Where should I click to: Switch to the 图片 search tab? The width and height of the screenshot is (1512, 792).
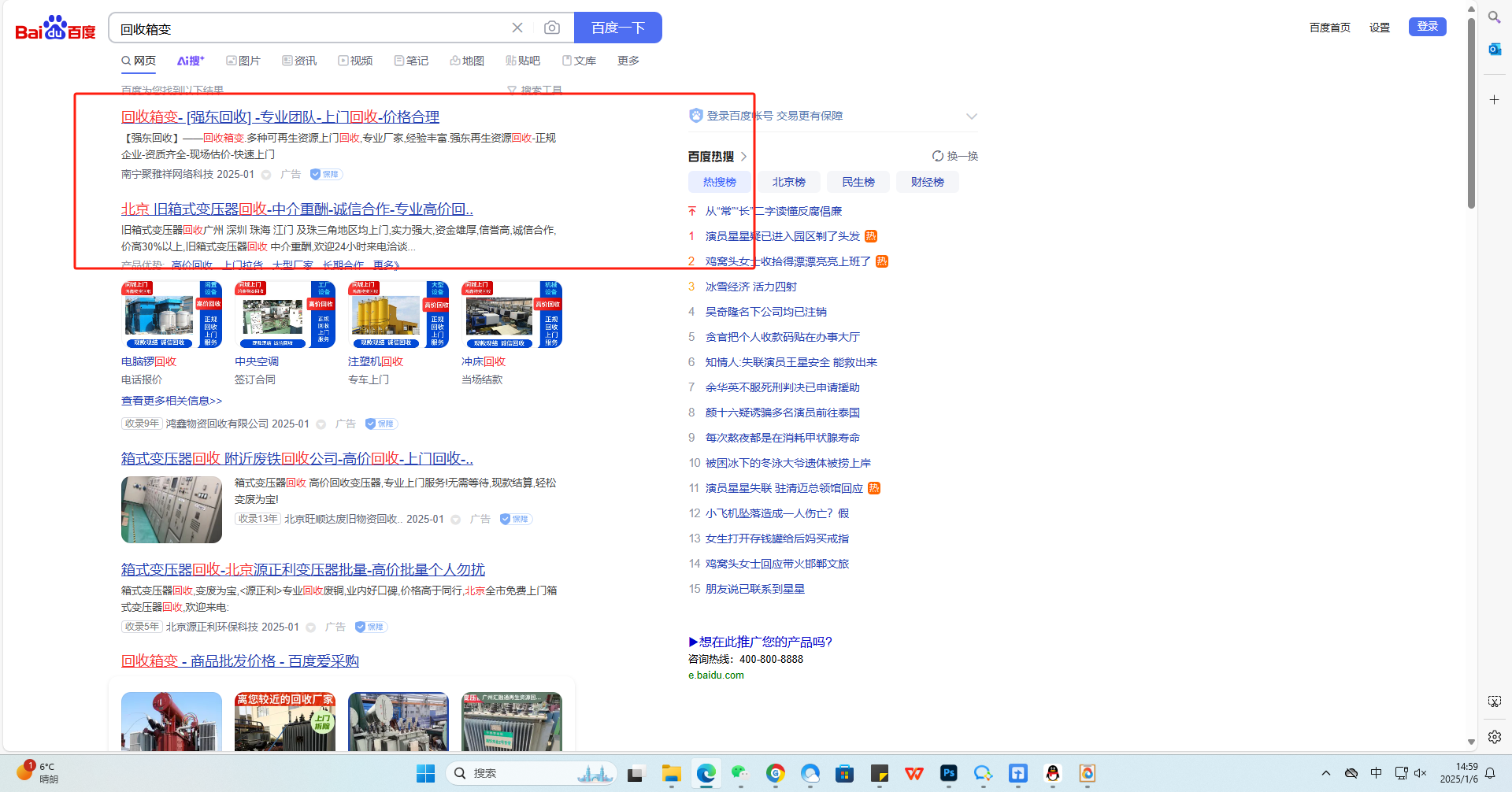point(243,61)
